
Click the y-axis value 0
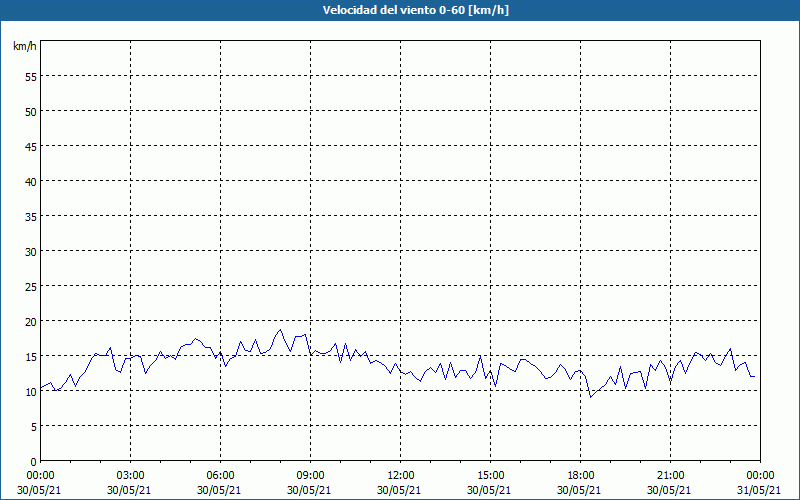(34, 462)
